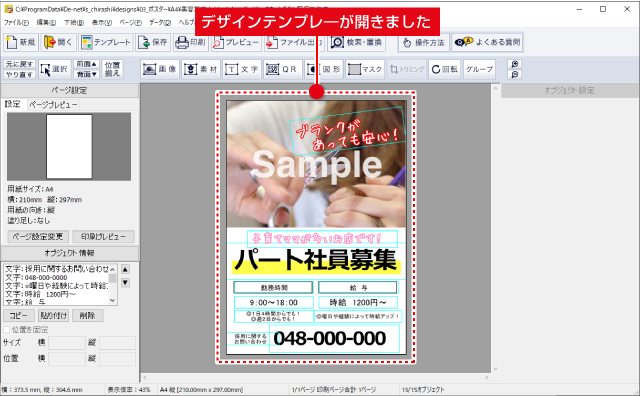Screen dimensions: 640x396
Task: Open the ファイル menu
Action: tap(16, 22)
